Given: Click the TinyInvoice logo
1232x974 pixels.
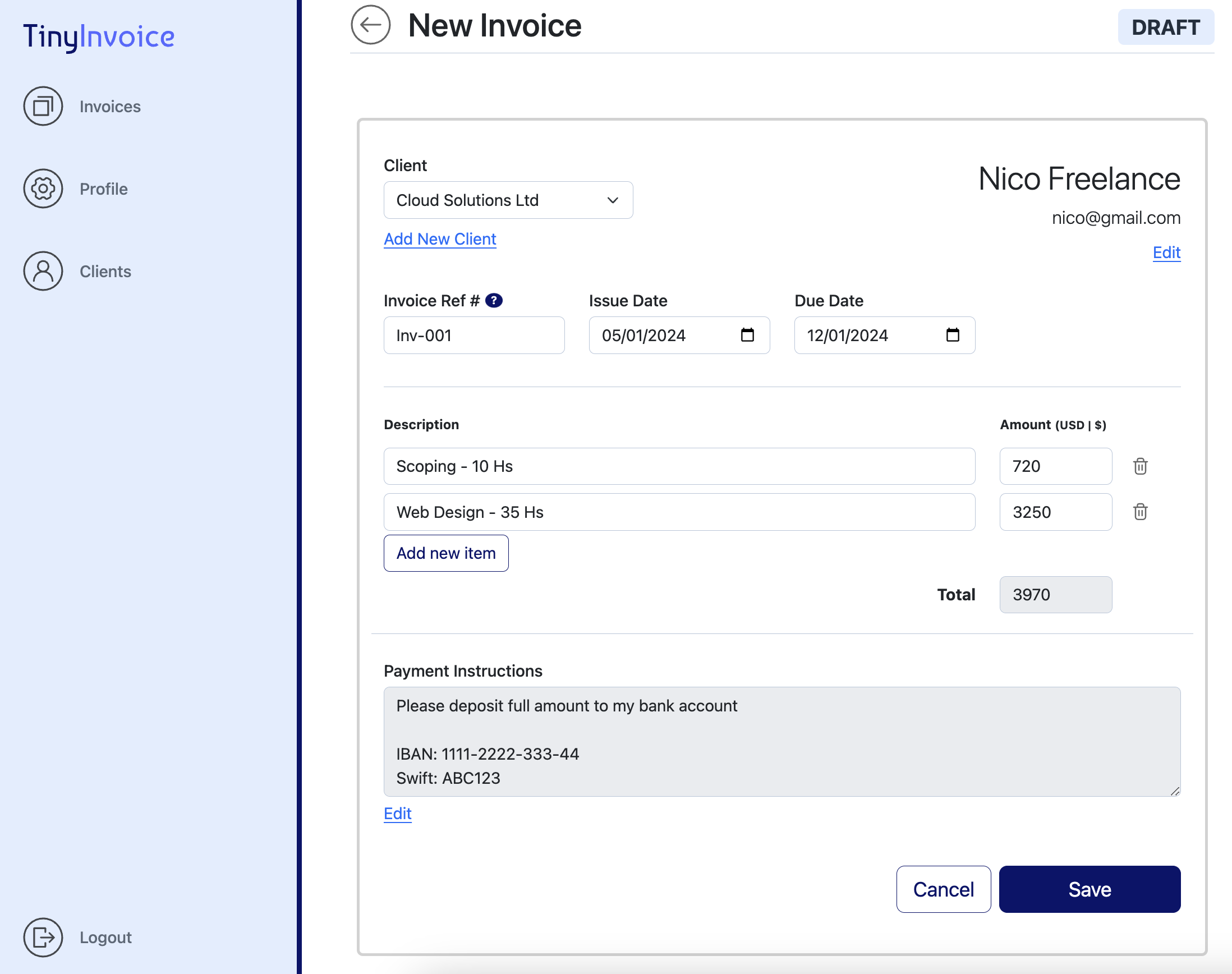Looking at the screenshot, I should coord(99,36).
